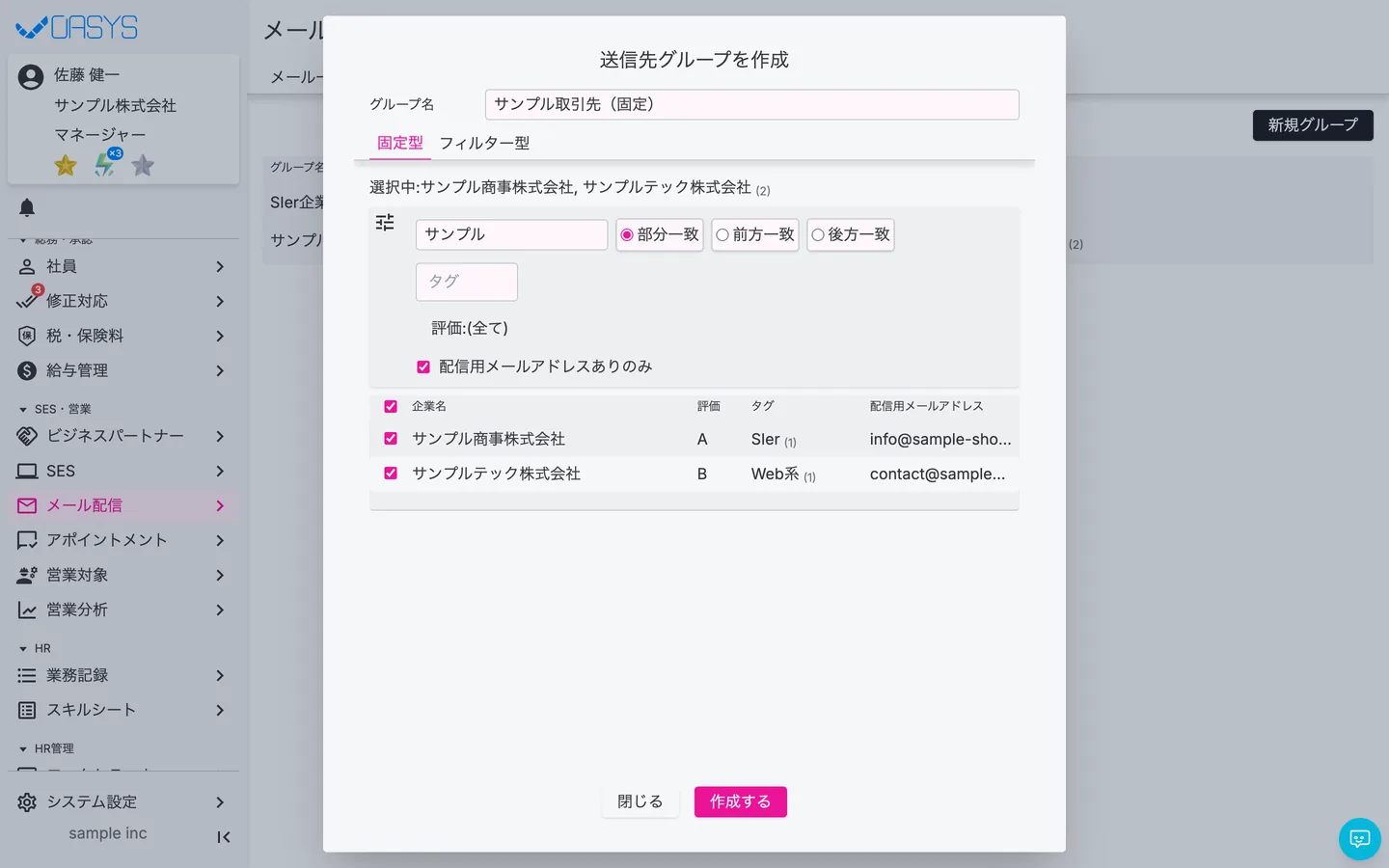This screenshot has height=868, width=1389.
Task: Open the chat support bubble icon
Action: pos(1360,839)
